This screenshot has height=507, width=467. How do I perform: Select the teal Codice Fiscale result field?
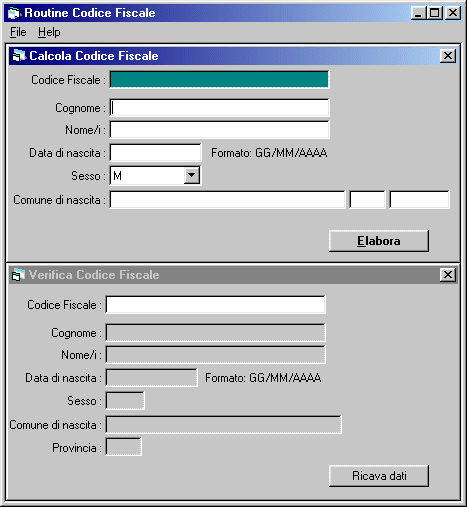coord(219,80)
